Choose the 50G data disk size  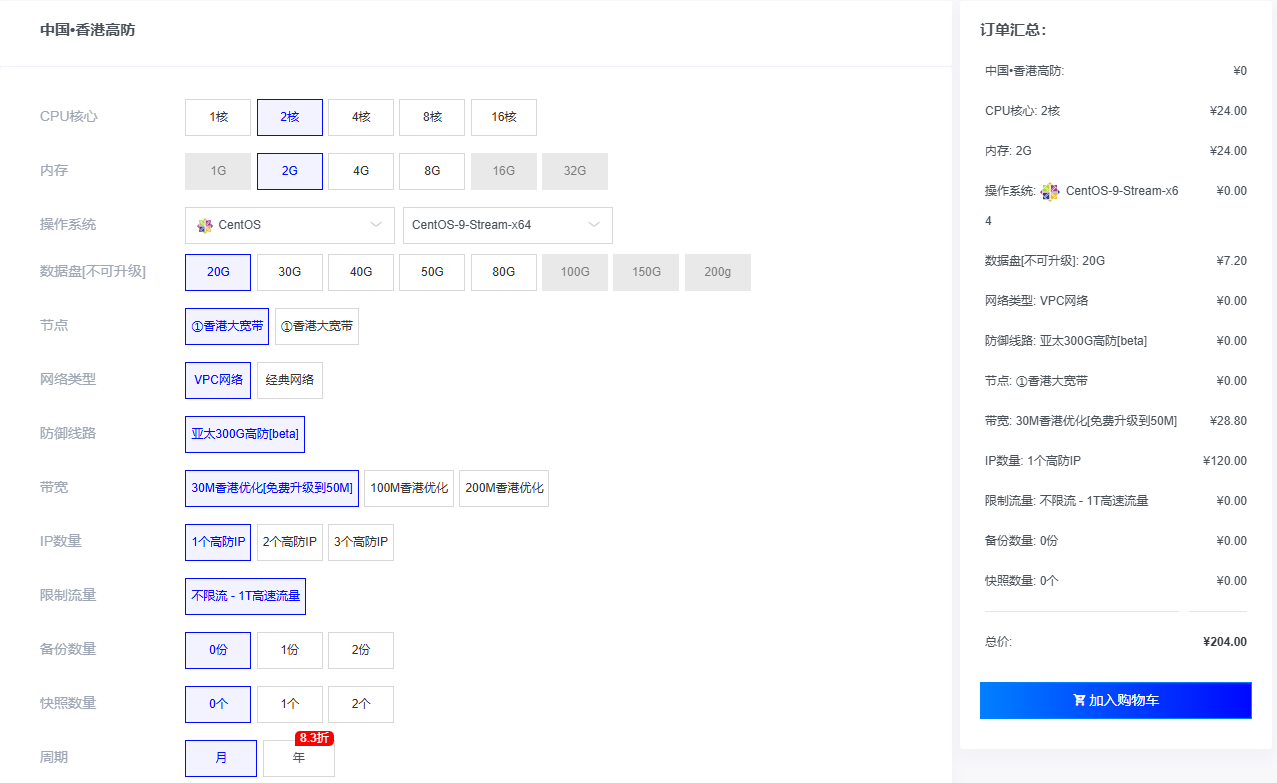pos(432,272)
